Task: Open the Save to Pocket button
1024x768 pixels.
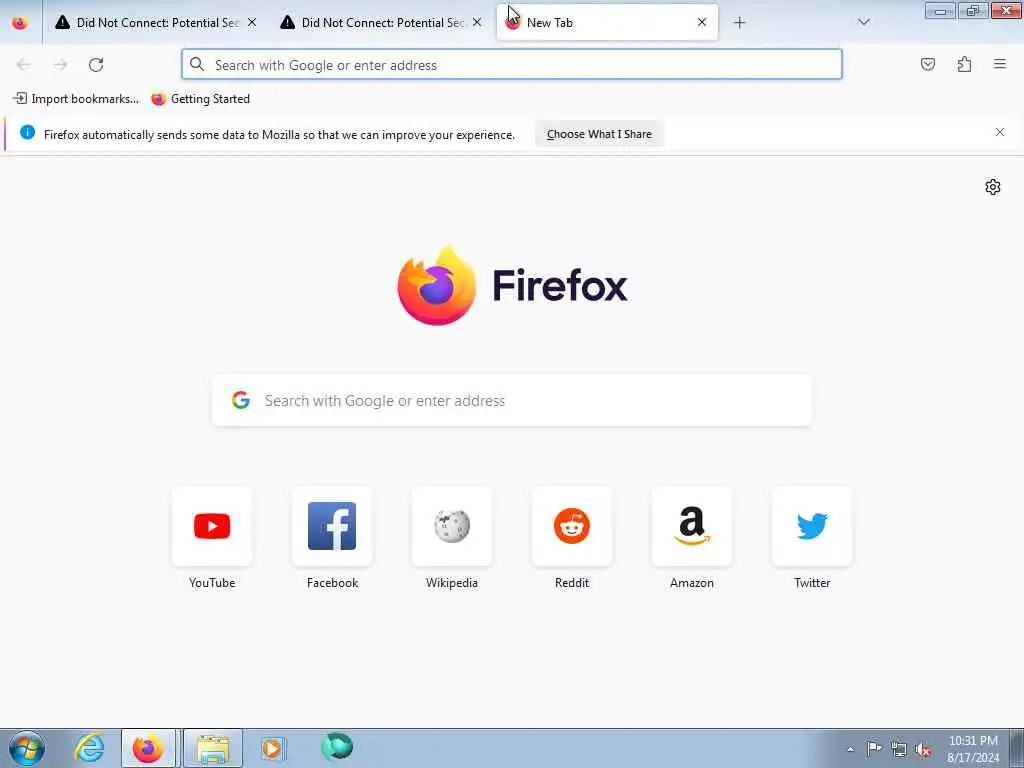Action: (x=927, y=64)
